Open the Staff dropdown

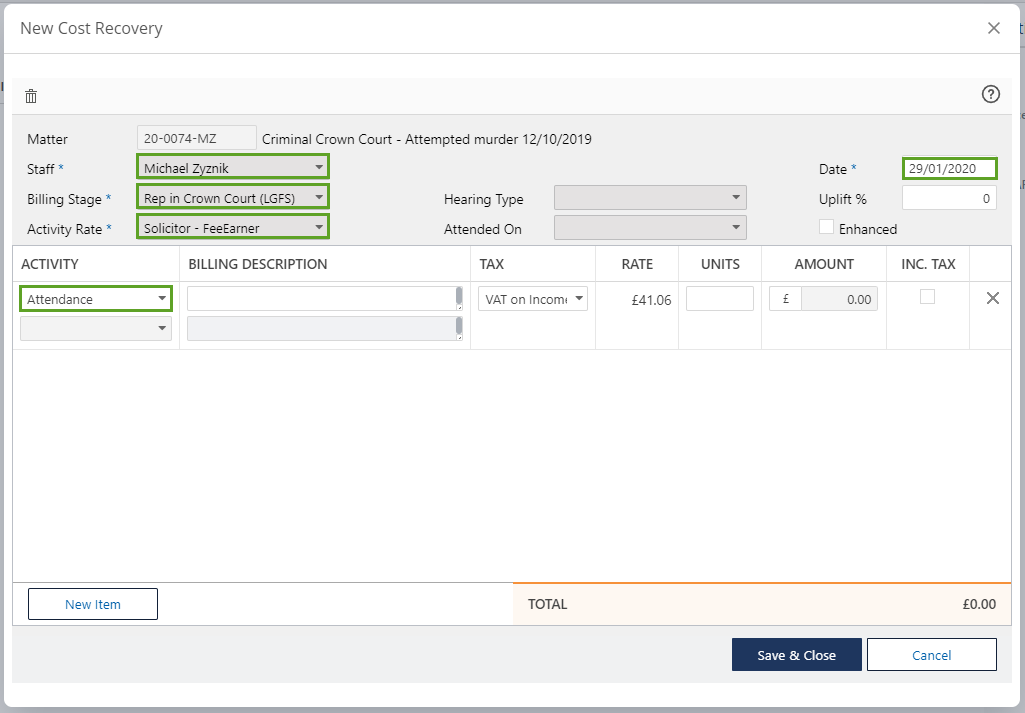tap(232, 168)
